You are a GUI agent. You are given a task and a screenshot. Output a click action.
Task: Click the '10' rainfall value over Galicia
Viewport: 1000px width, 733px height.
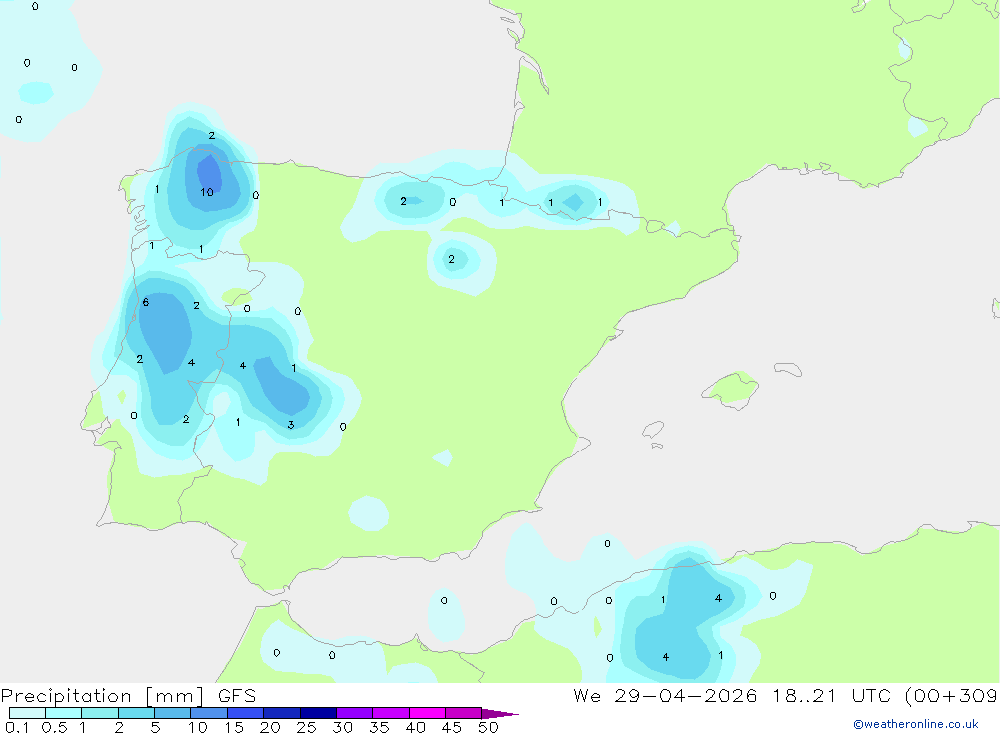[x=207, y=192]
